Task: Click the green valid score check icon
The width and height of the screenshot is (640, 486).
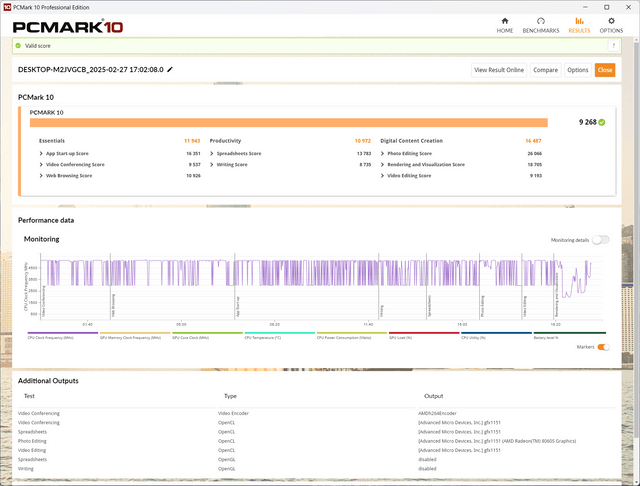Action: pyautogui.click(x=18, y=46)
